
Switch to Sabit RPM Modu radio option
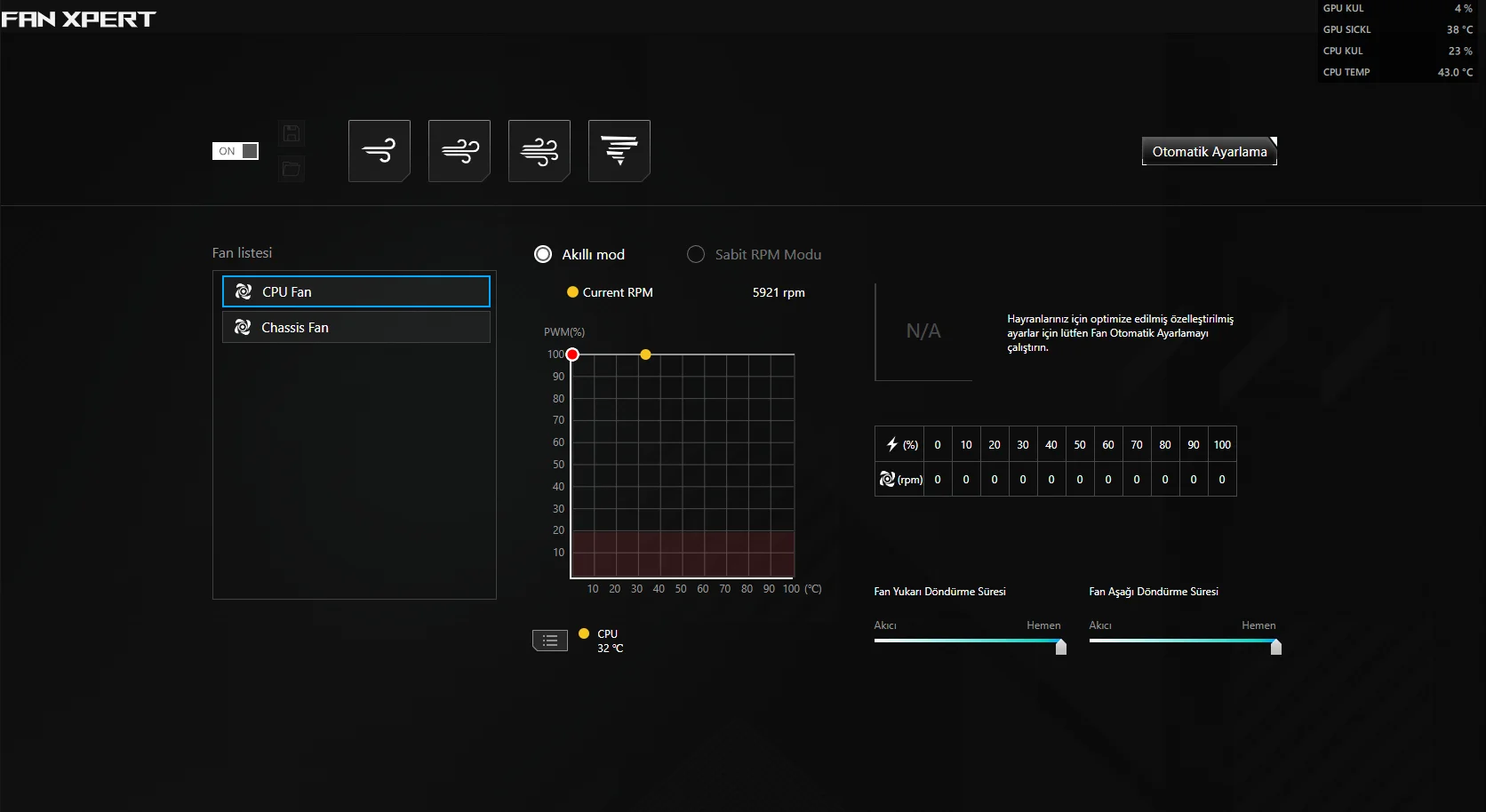[696, 254]
